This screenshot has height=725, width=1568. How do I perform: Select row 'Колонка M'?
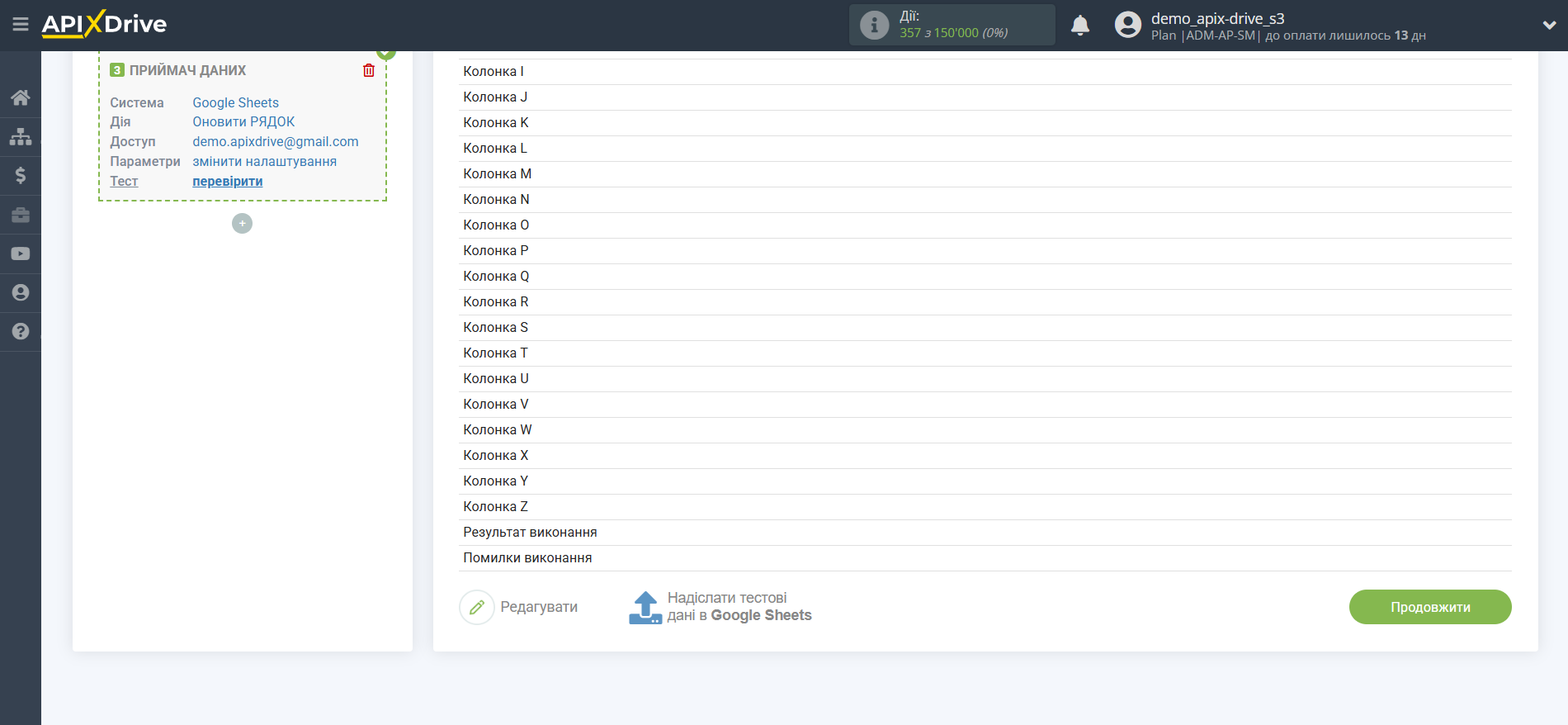click(985, 174)
